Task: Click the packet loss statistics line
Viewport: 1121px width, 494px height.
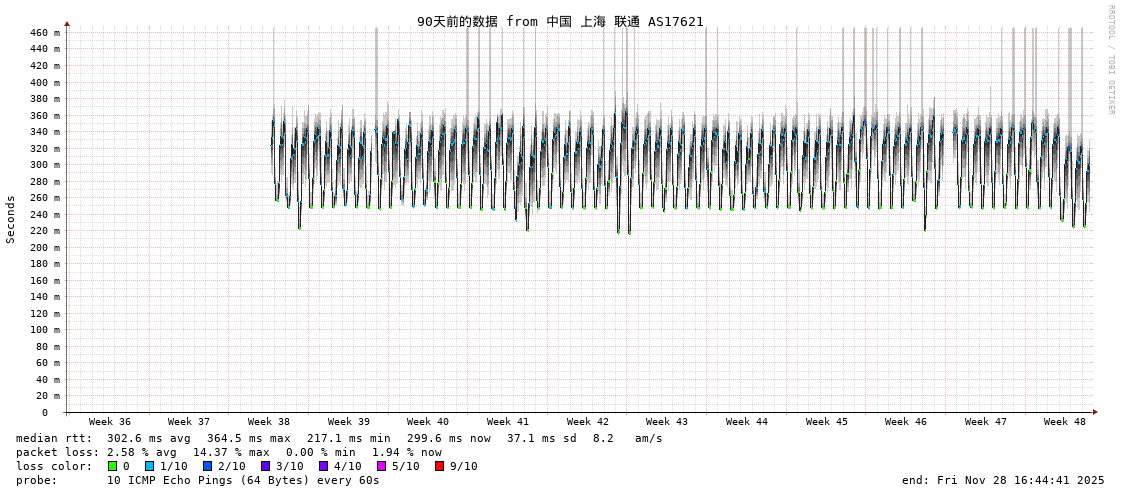Action: pos(229,452)
